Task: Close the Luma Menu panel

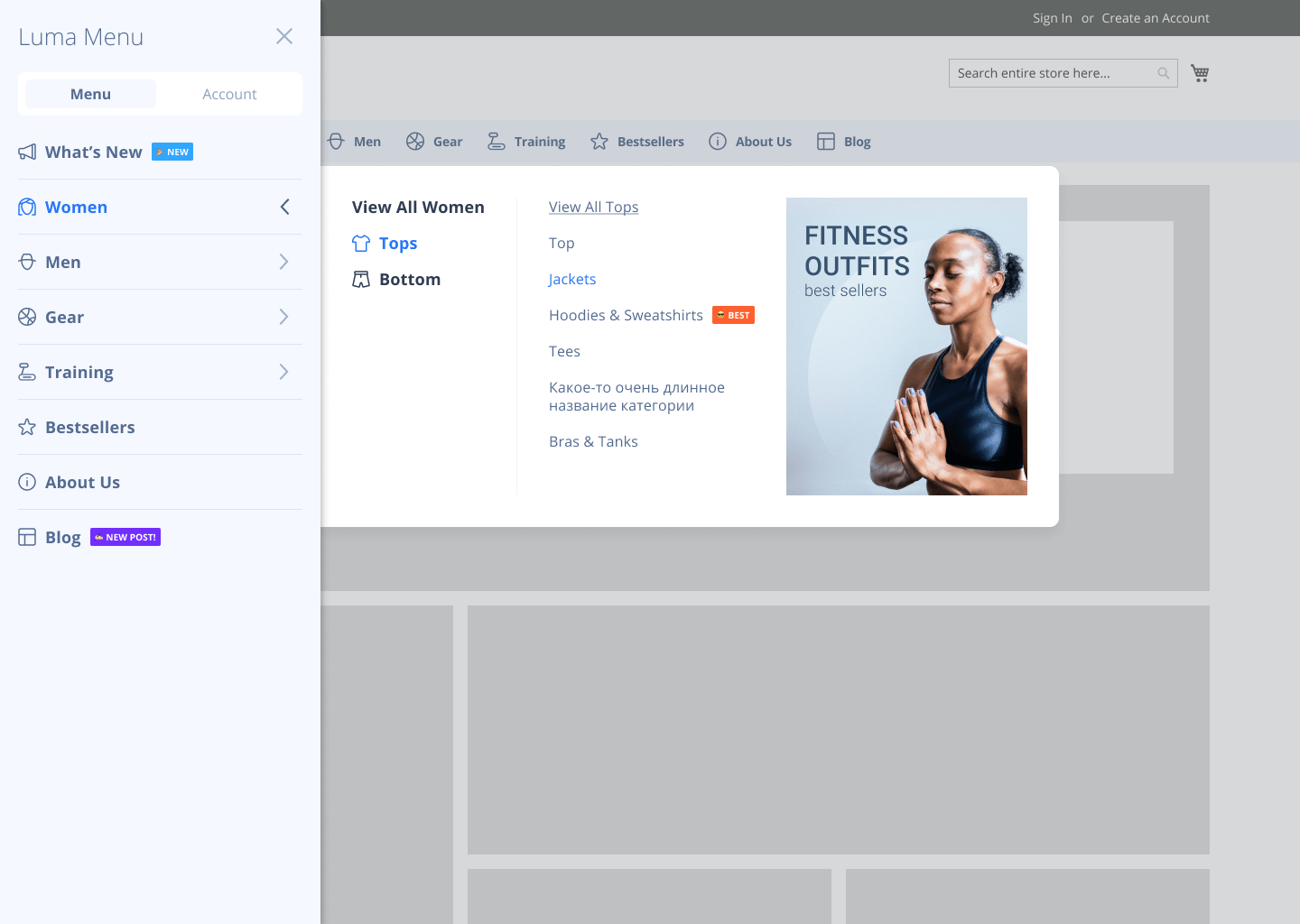Action: coord(284,36)
